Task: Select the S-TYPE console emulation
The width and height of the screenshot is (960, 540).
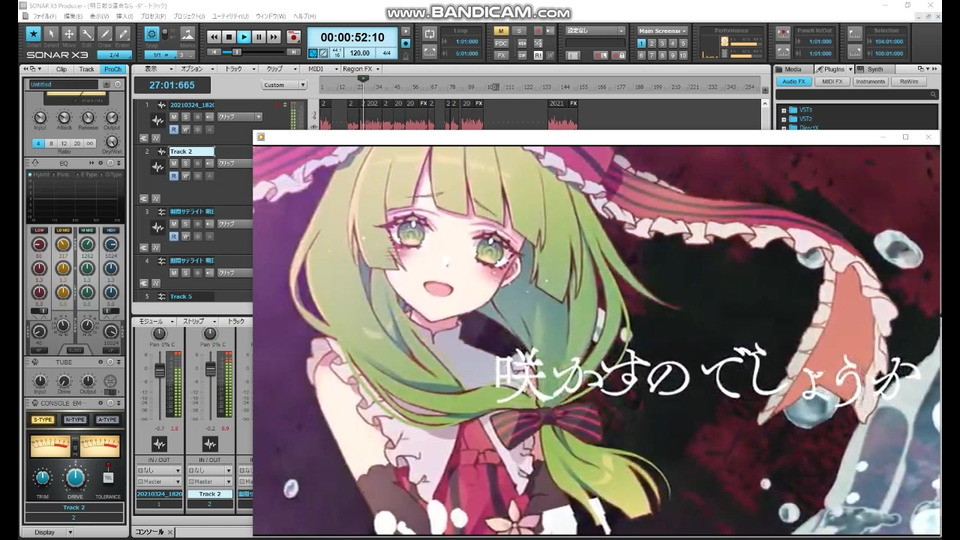Action: (x=43, y=419)
